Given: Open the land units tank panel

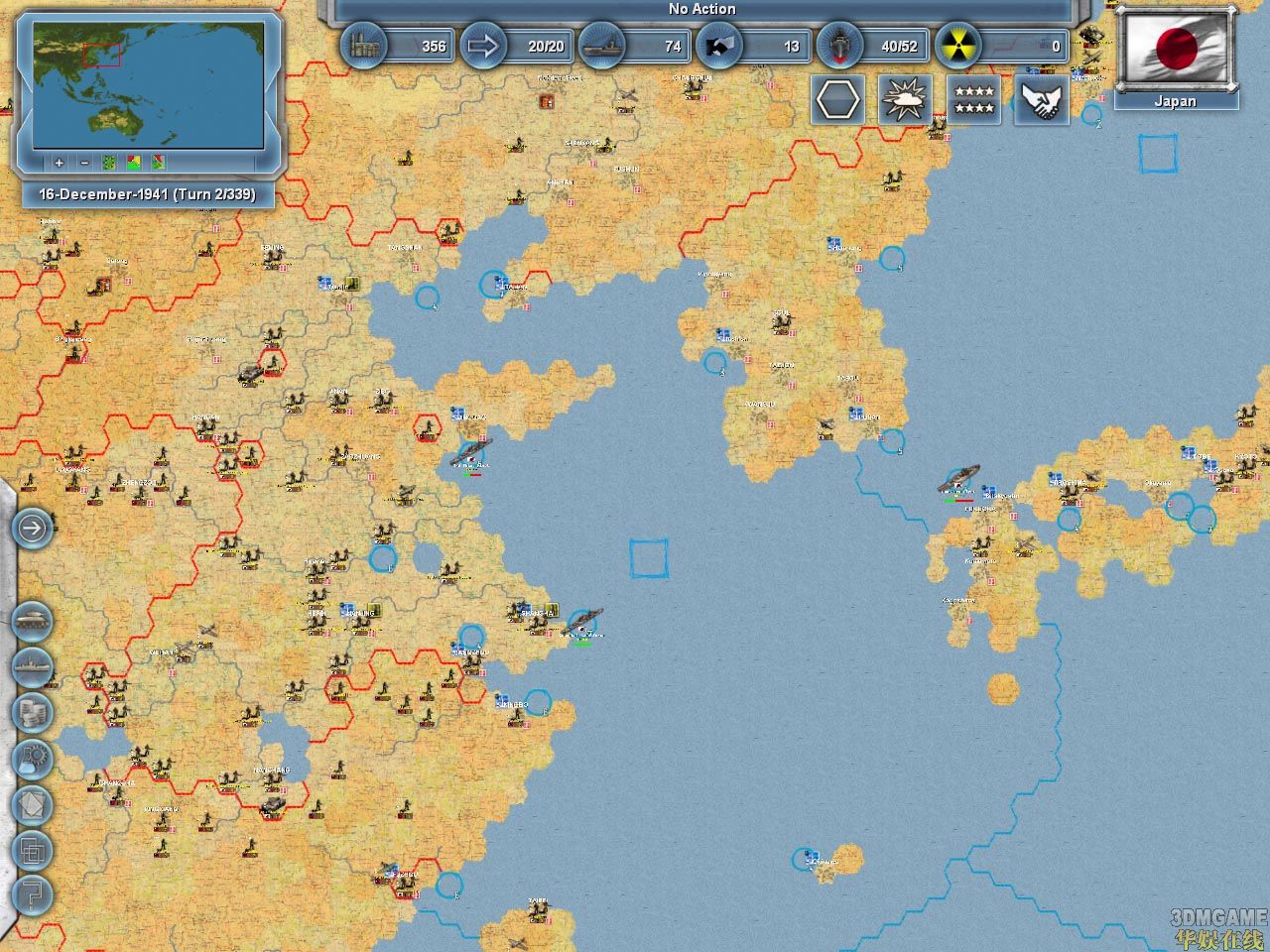Looking at the screenshot, I should (32, 622).
